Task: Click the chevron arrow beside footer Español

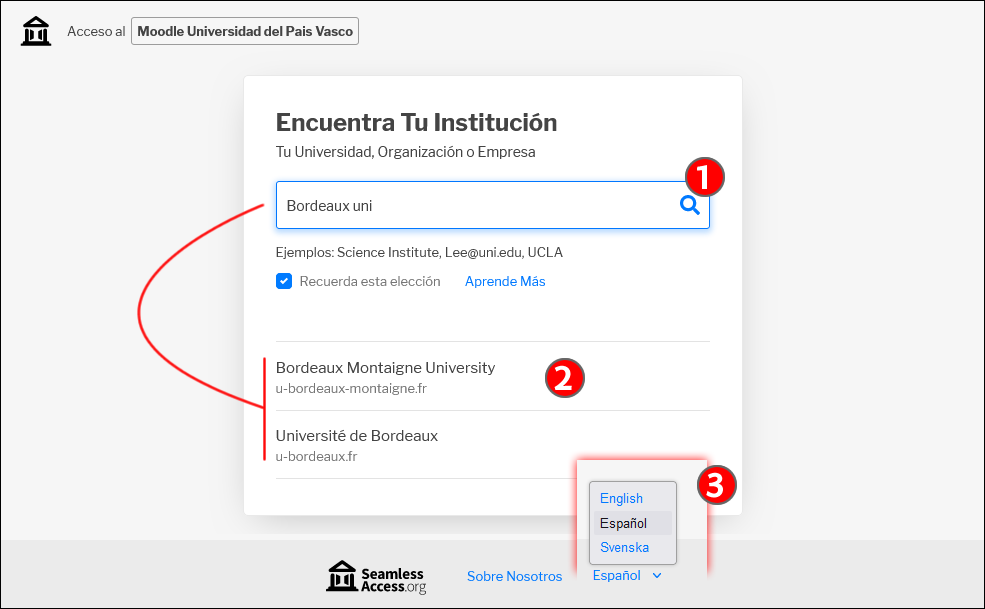Action: tap(657, 576)
